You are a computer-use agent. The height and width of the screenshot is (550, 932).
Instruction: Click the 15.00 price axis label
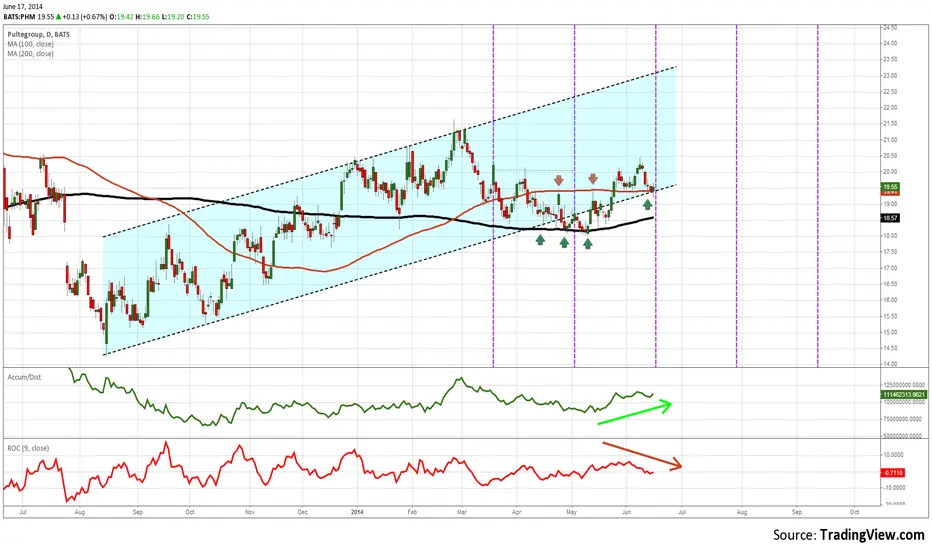890,332
